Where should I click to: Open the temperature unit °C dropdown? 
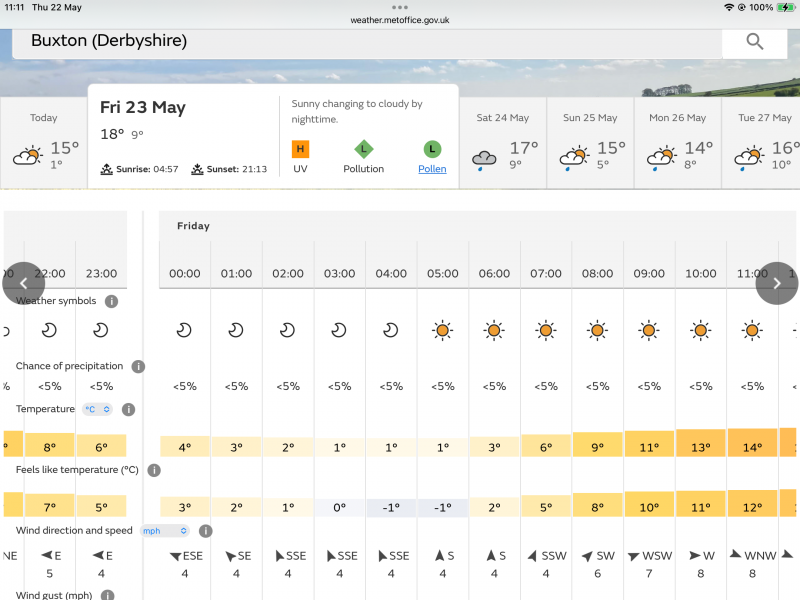(x=97, y=409)
